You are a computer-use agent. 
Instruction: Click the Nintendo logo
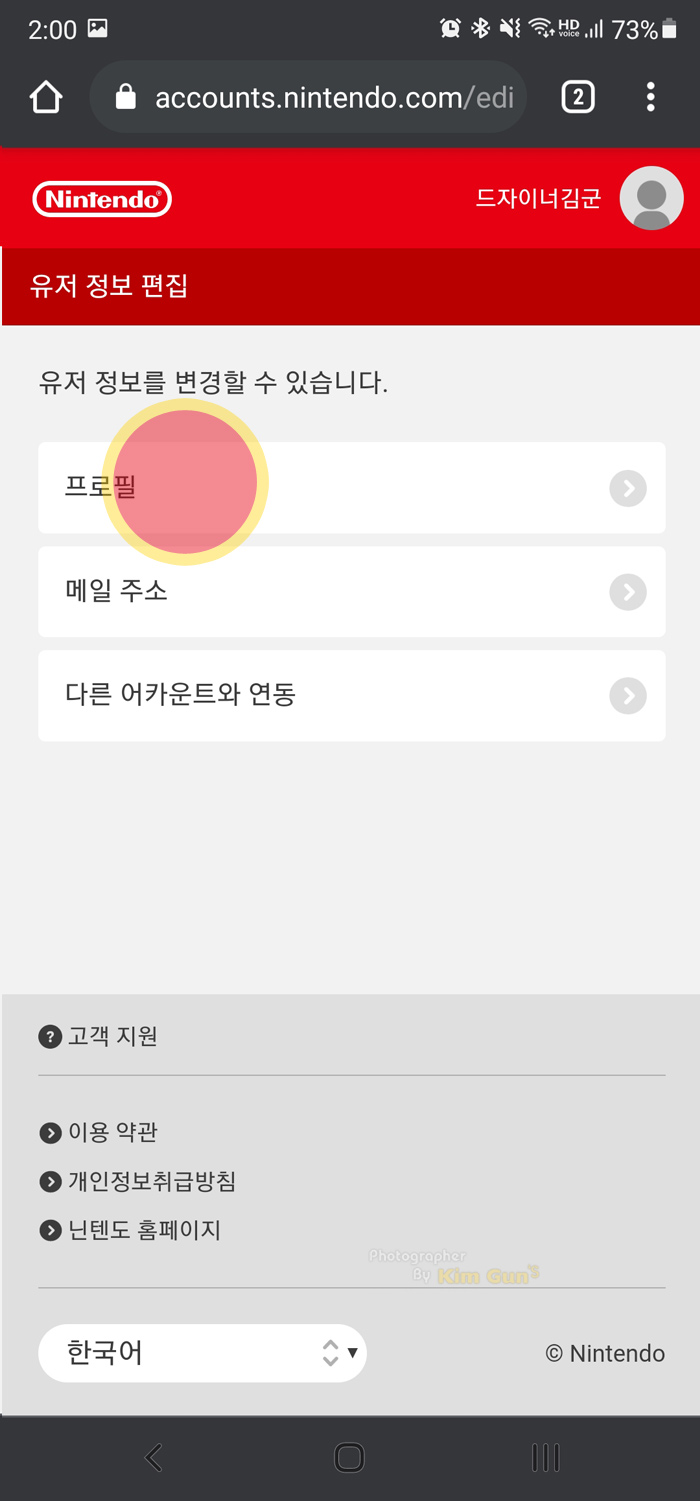coord(102,199)
